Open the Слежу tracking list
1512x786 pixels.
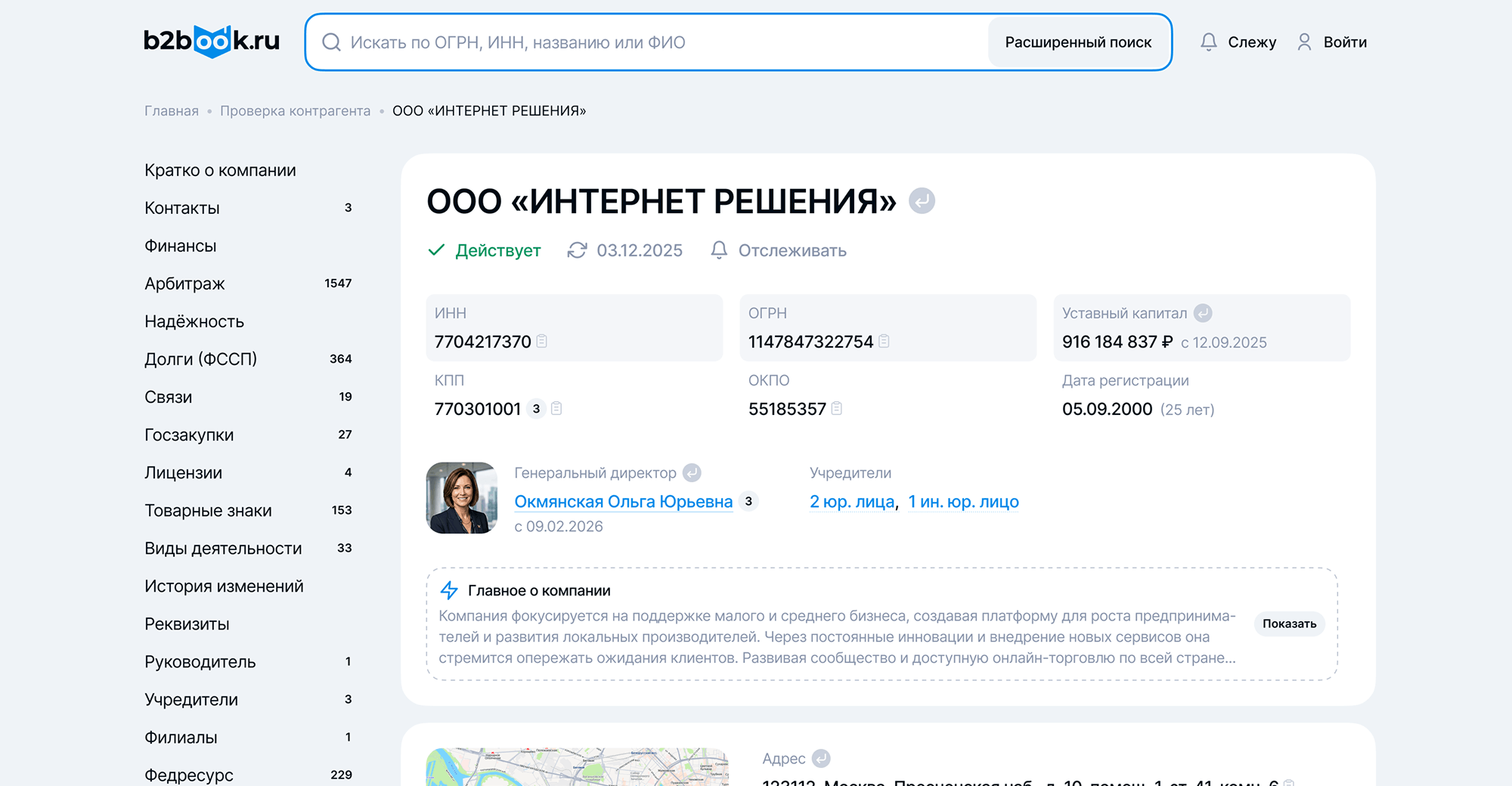[1238, 42]
